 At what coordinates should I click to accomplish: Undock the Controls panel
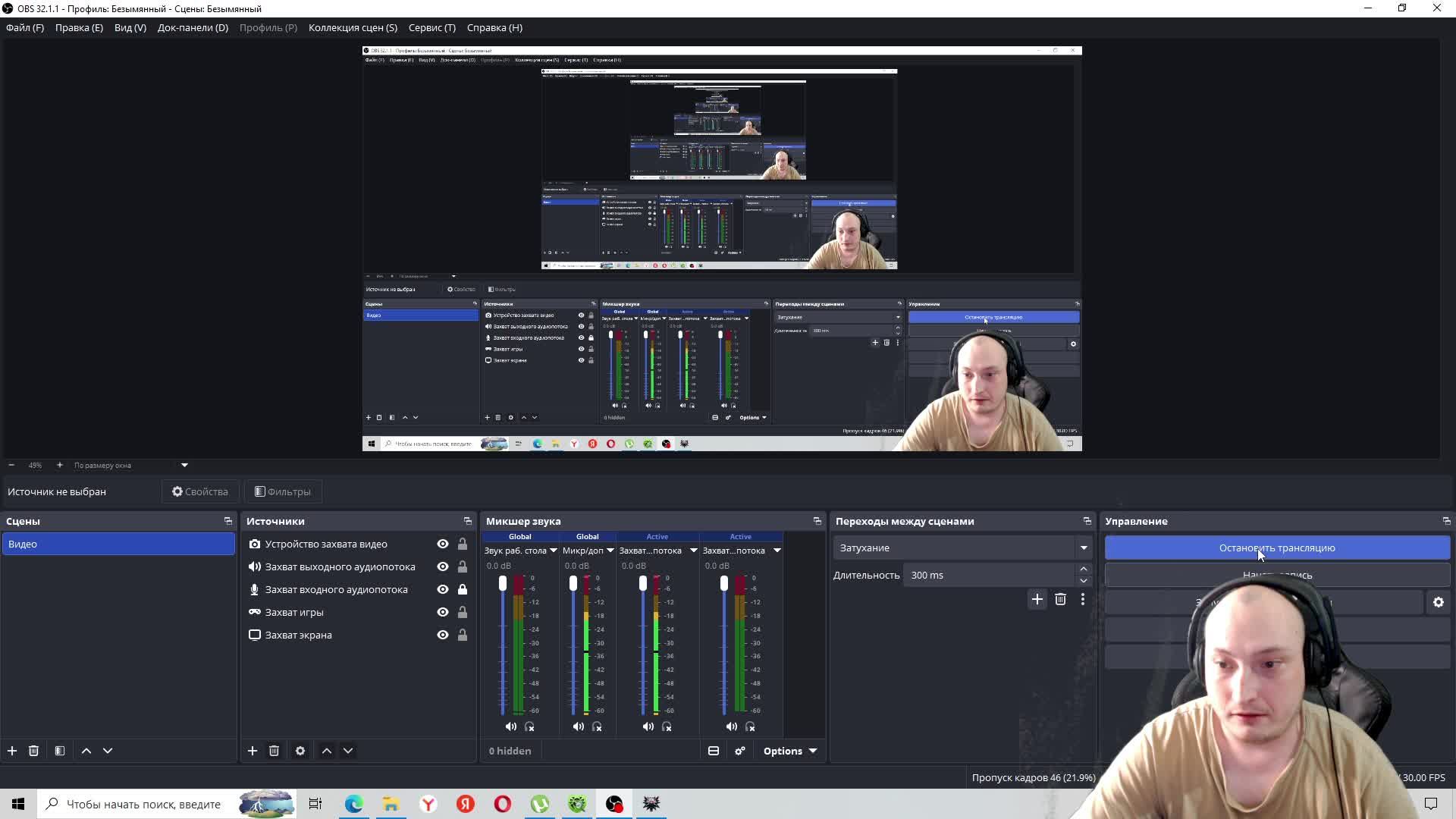pos(1447,521)
